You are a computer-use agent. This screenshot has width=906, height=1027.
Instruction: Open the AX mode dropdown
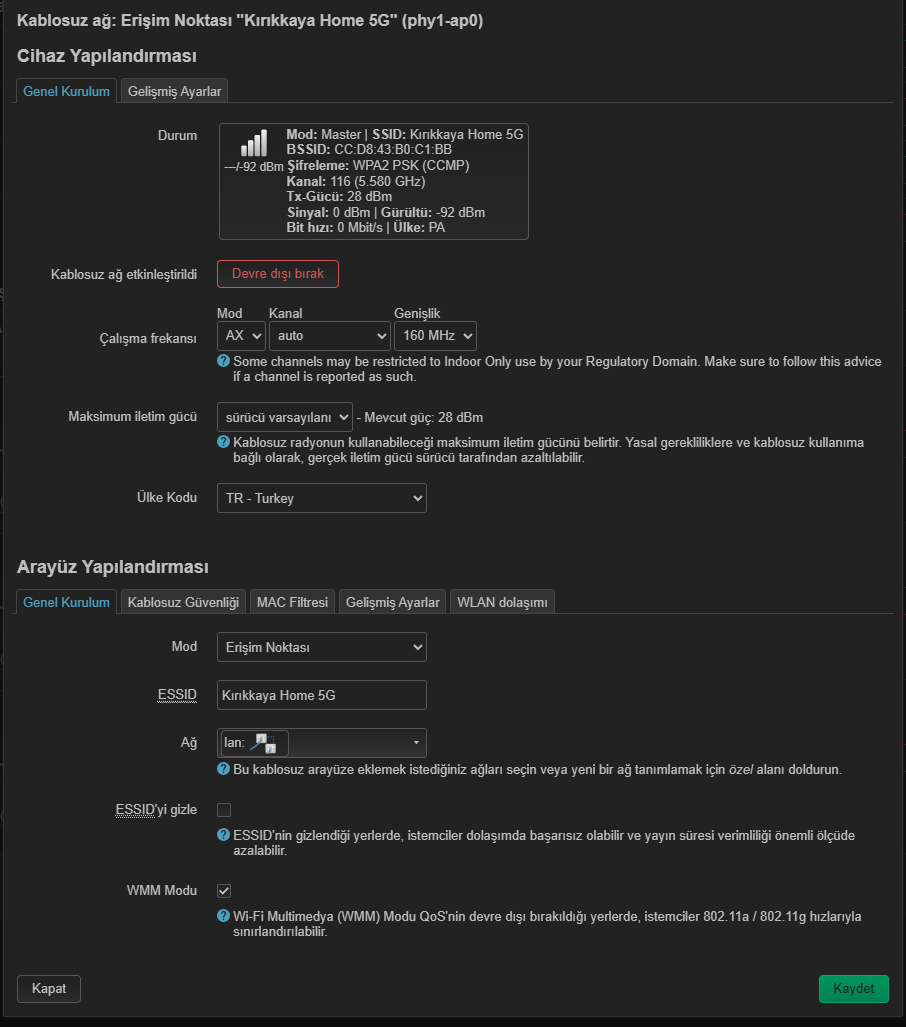(x=241, y=336)
